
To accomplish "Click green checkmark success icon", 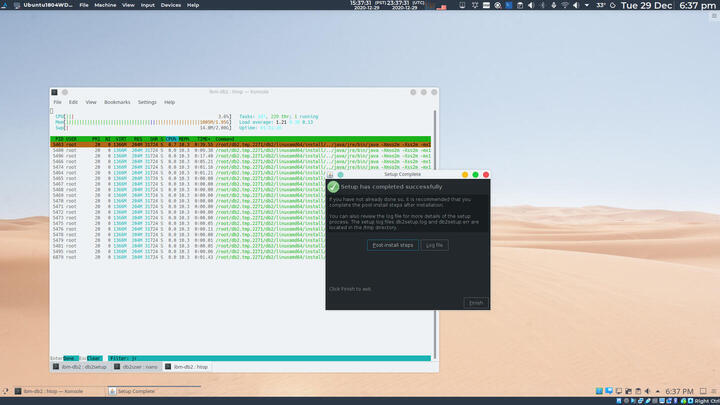I will click(x=333, y=187).
